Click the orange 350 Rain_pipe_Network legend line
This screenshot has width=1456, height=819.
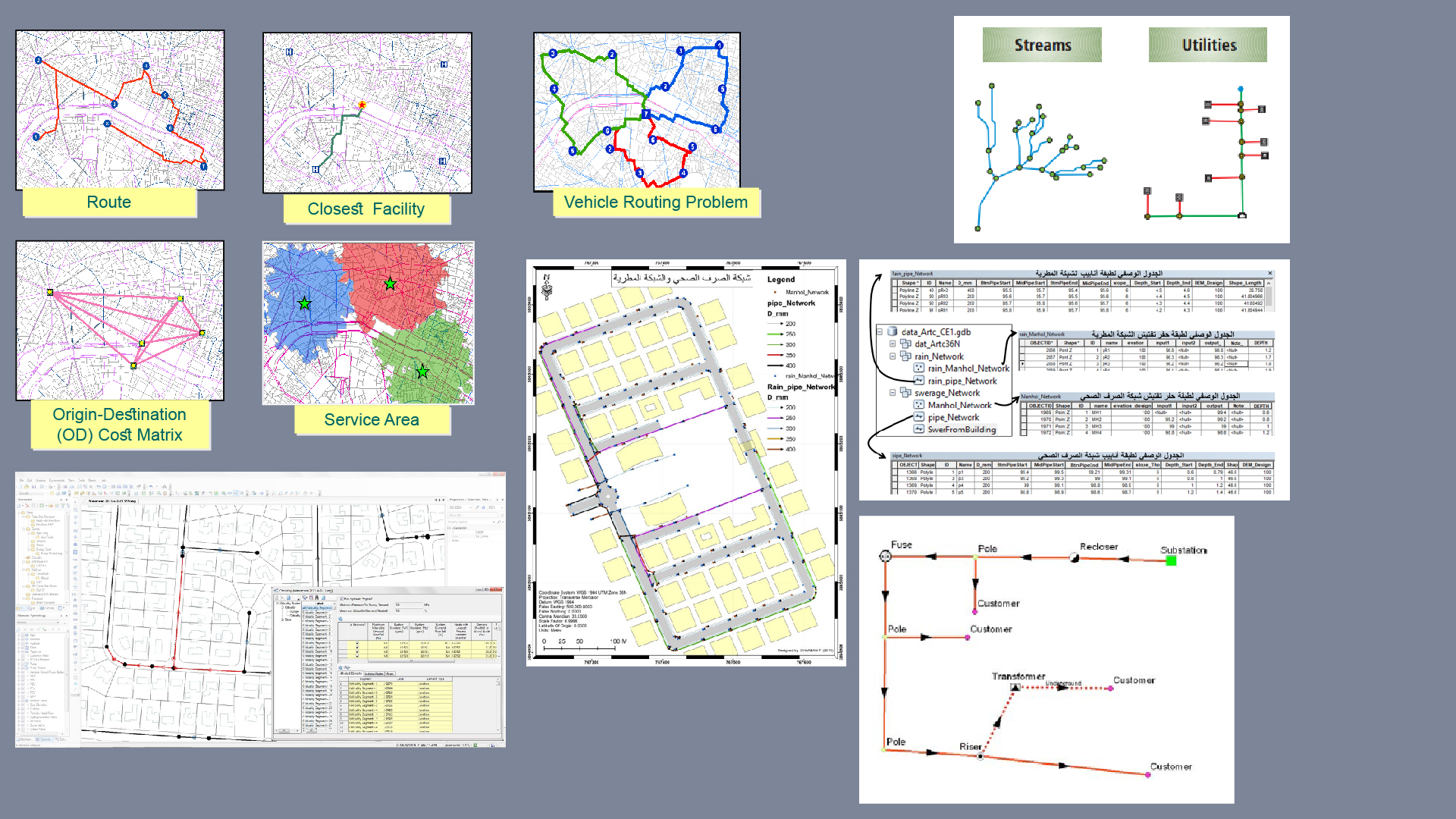775,439
